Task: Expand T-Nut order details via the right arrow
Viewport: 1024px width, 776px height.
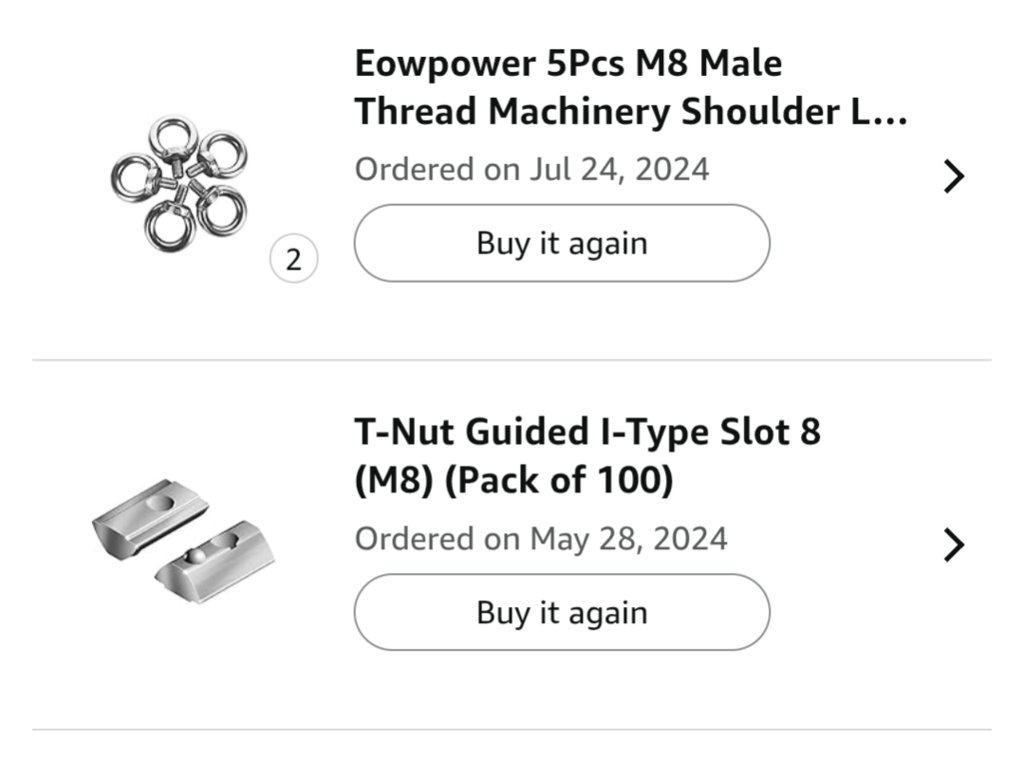Action: pos(954,545)
